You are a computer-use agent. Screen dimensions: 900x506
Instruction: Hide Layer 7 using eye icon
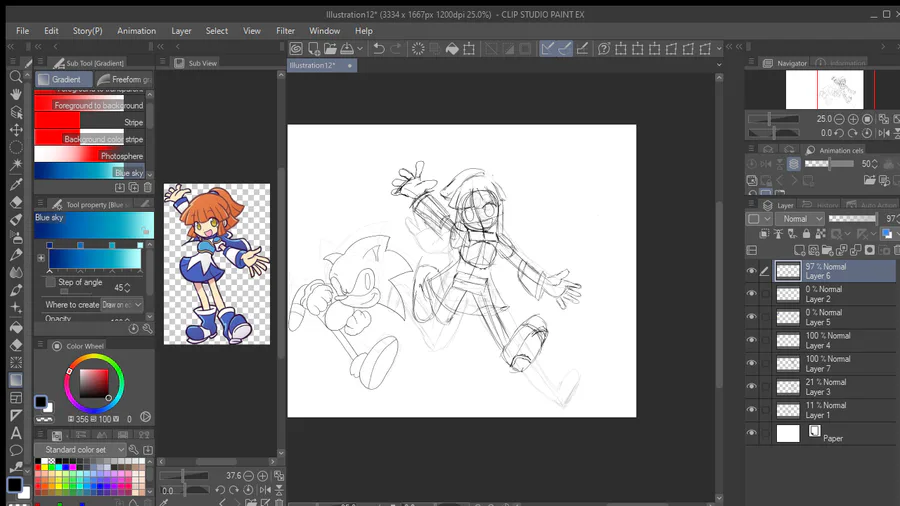pyautogui.click(x=751, y=363)
